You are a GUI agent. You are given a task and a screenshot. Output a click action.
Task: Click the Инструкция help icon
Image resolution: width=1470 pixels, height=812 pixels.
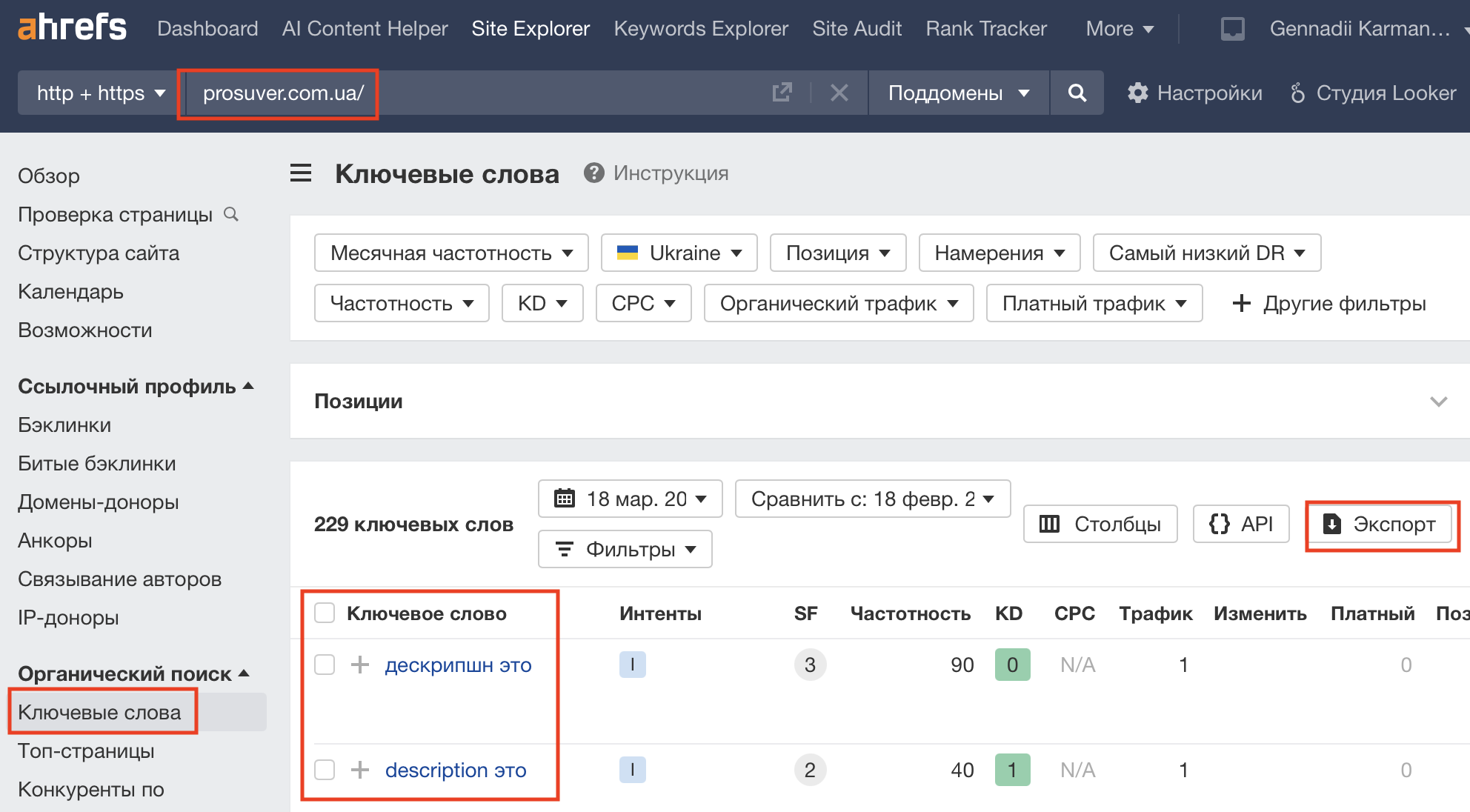pyautogui.click(x=594, y=173)
